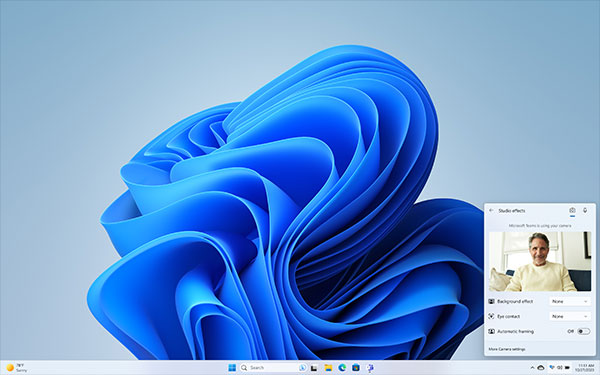This screenshot has height=375, width=600.
Task: Click the volume tray icon
Action: click(x=559, y=368)
